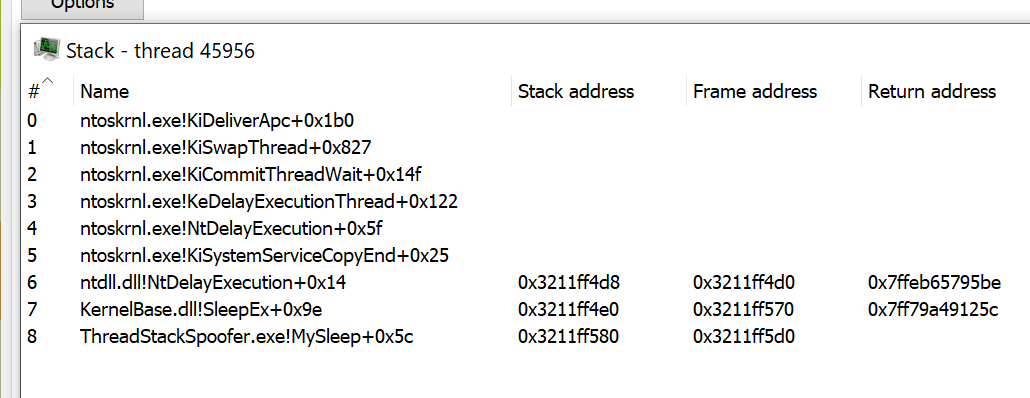Select row ntoskrnl.exe!KiDeliverApc+0x1b0
1030x398 pixels.
pyautogui.click(x=526, y=120)
